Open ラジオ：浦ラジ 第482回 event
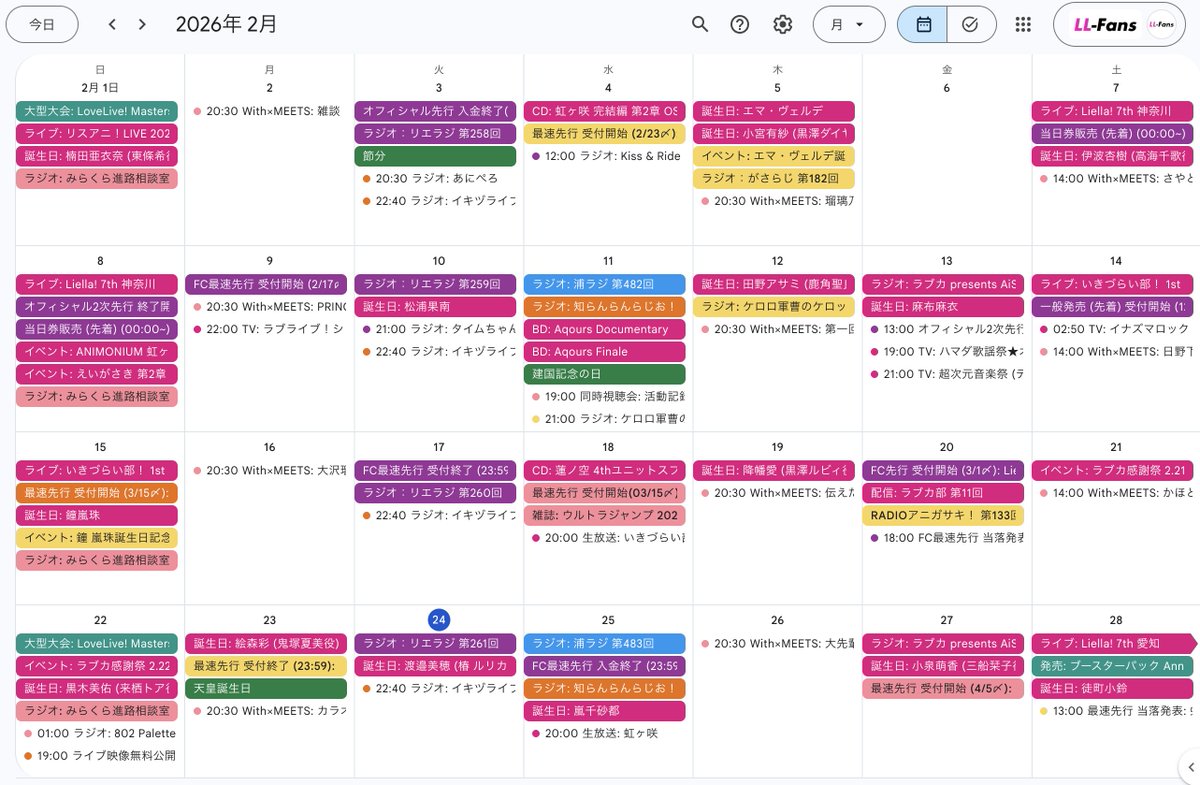Screen dimensions: 1200x785 coord(604,284)
